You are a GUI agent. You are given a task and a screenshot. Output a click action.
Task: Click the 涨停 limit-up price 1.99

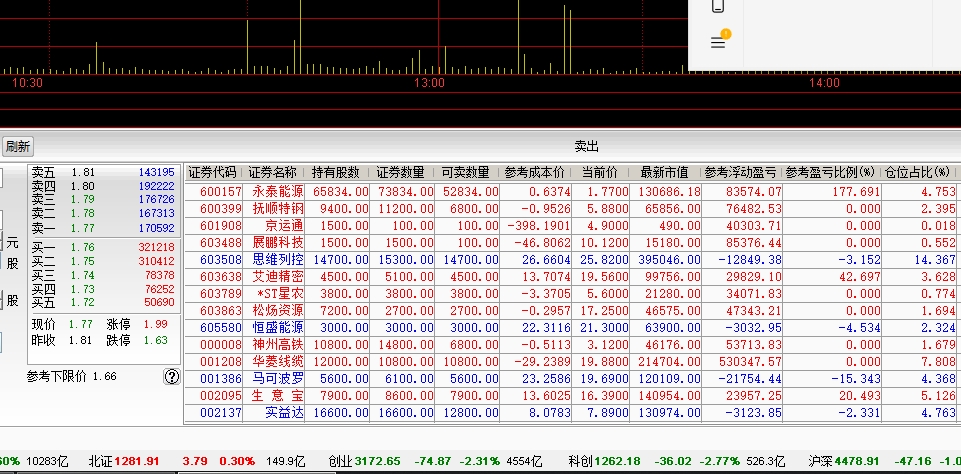click(156, 324)
